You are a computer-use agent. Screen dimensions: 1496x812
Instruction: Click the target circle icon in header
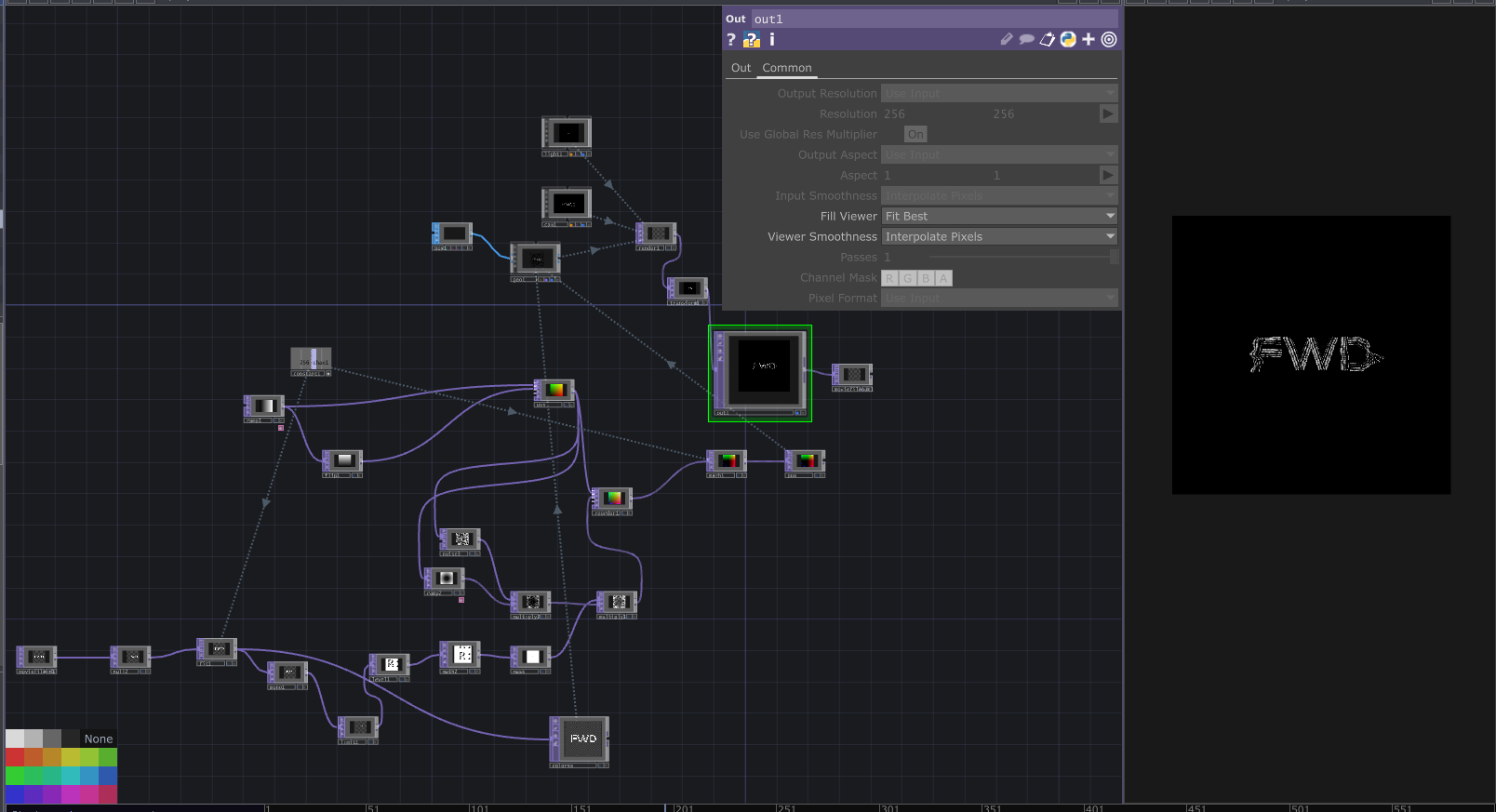(x=1109, y=39)
